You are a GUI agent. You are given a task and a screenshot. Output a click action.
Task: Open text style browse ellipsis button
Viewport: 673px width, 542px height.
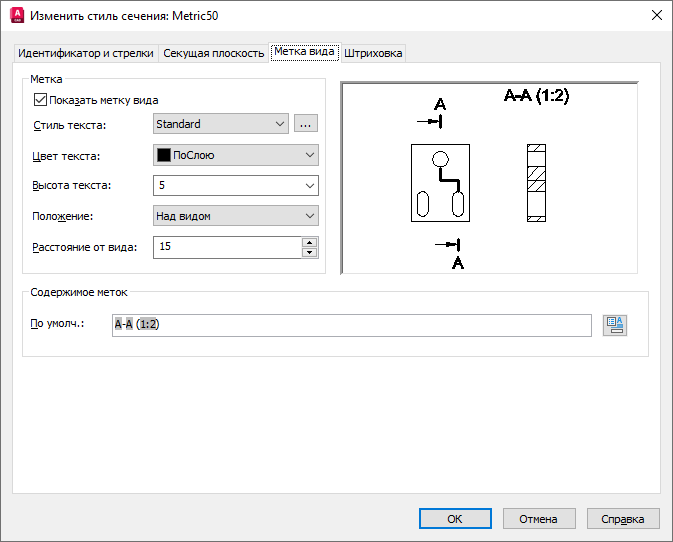point(306,124)
